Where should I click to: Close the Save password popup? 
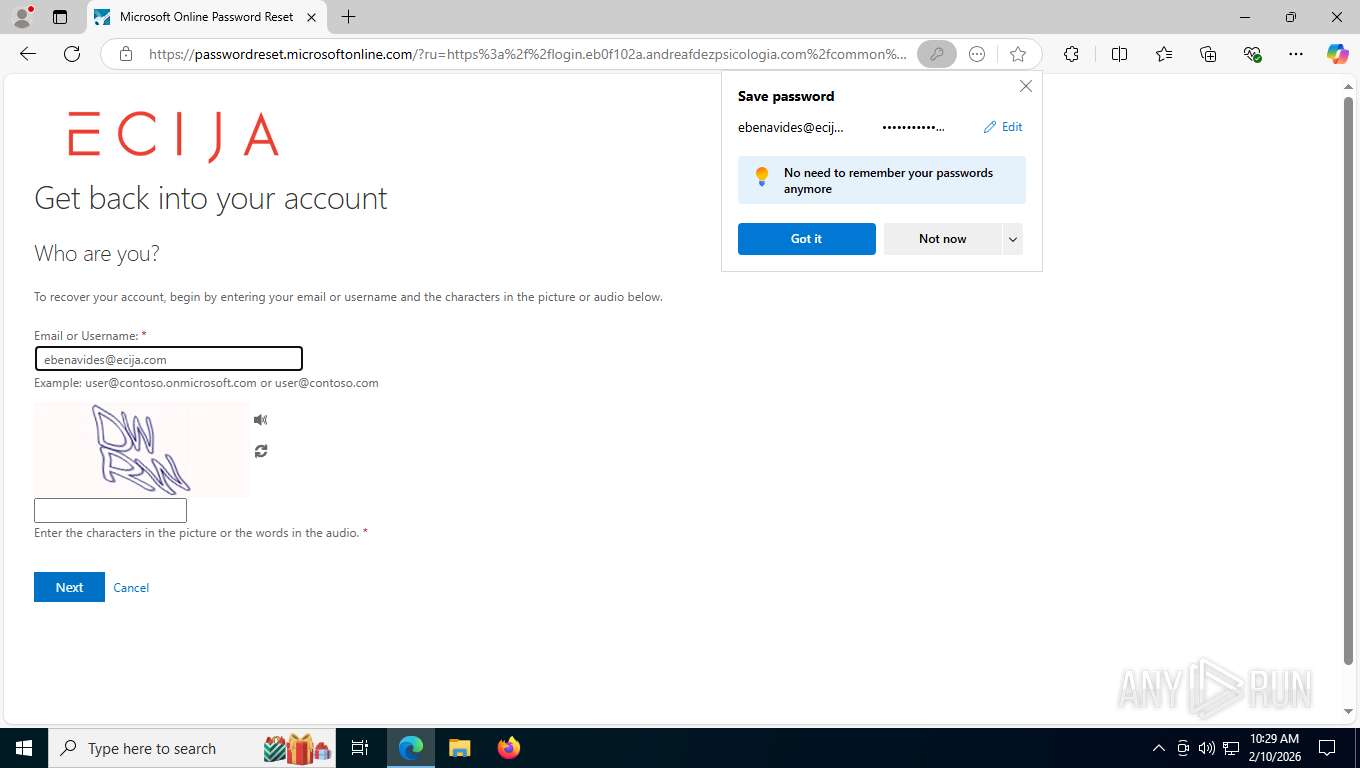point(1025,87)
